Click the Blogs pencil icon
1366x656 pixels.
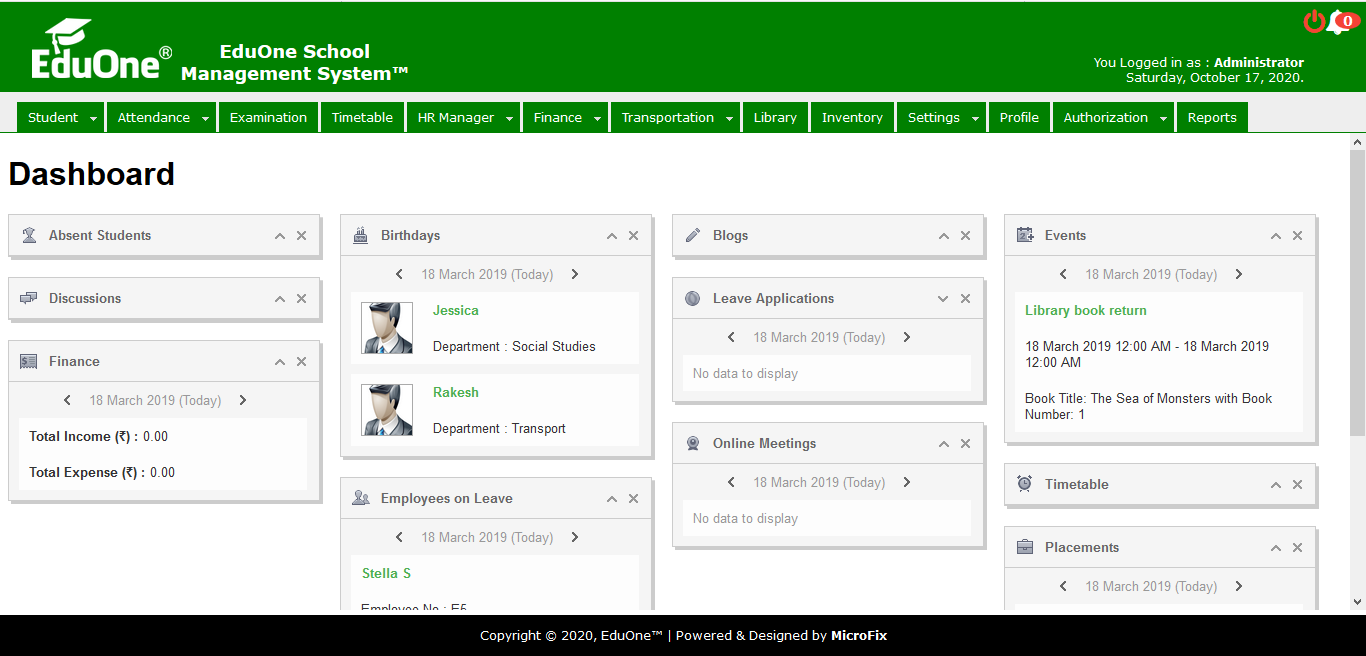coord(693,236)
